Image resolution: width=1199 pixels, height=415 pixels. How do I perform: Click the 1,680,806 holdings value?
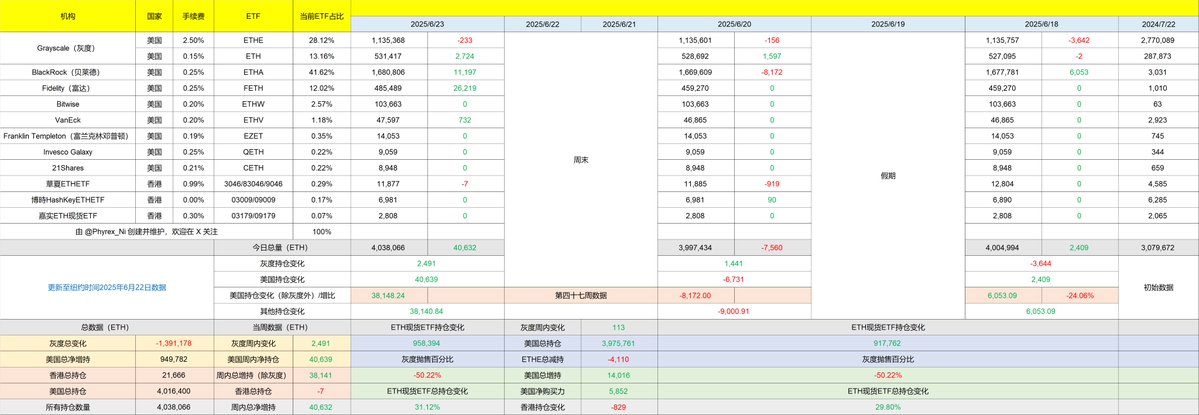tap(388, 73)
